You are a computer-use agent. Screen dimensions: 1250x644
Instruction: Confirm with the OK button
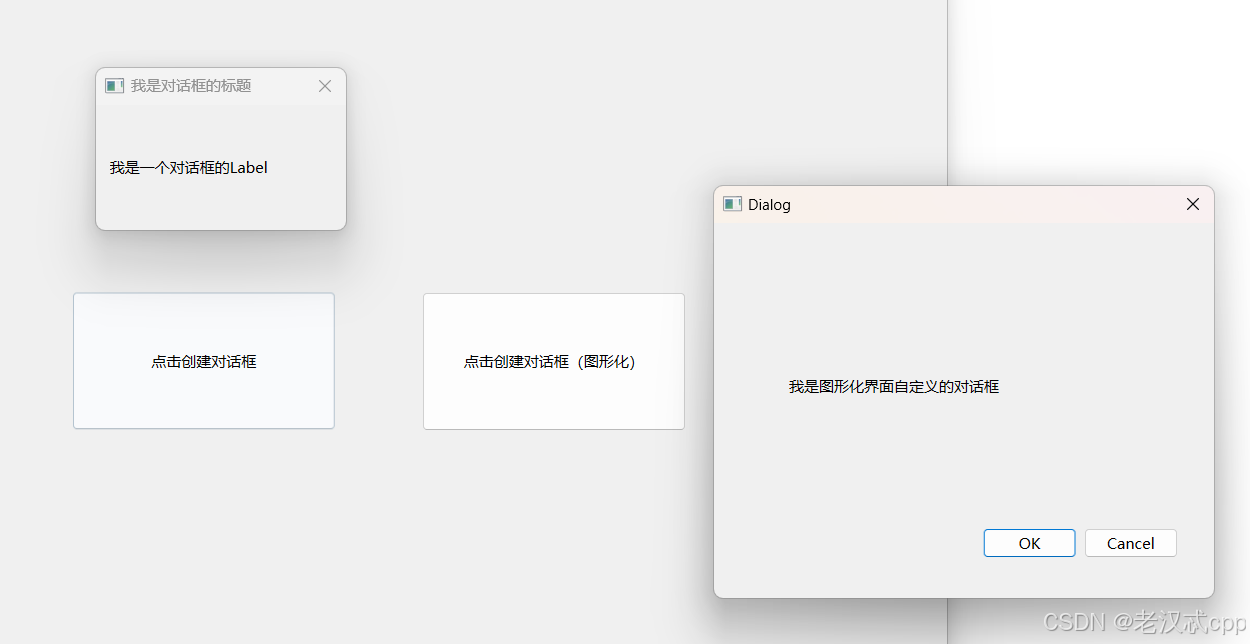tap(1029, 543)
